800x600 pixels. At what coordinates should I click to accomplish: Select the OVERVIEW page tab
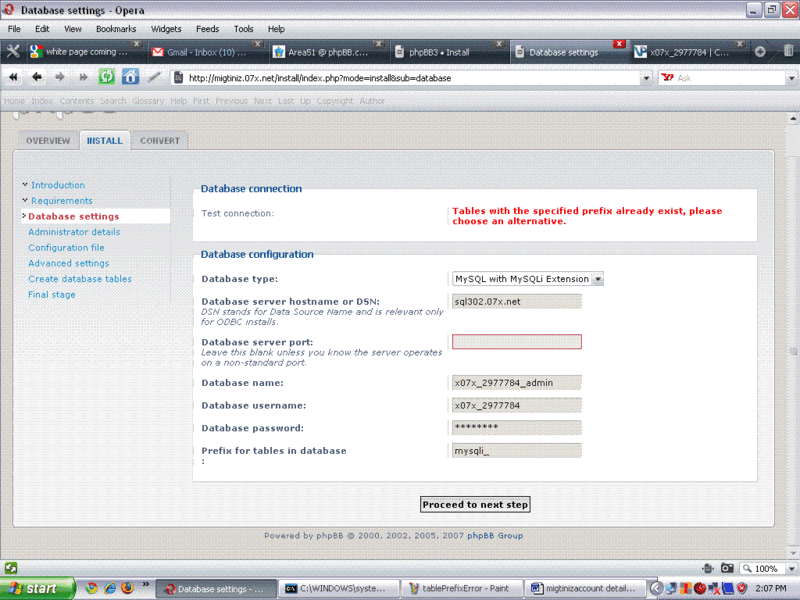(x=48, y=140)
